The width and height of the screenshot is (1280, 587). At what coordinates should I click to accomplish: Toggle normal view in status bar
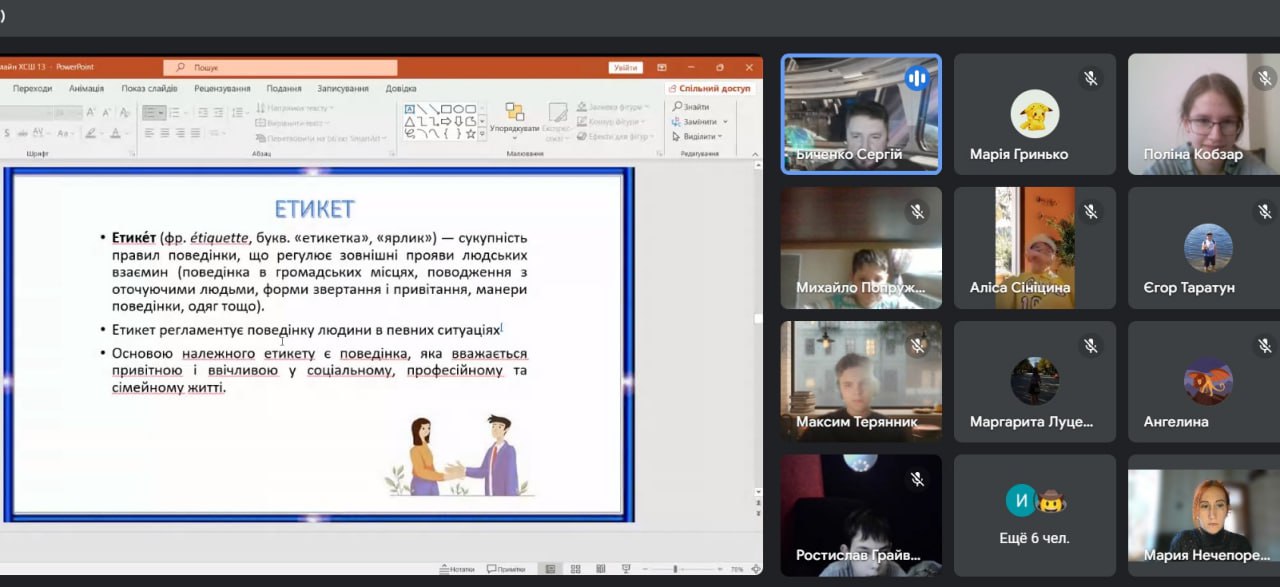coord(549,569)
